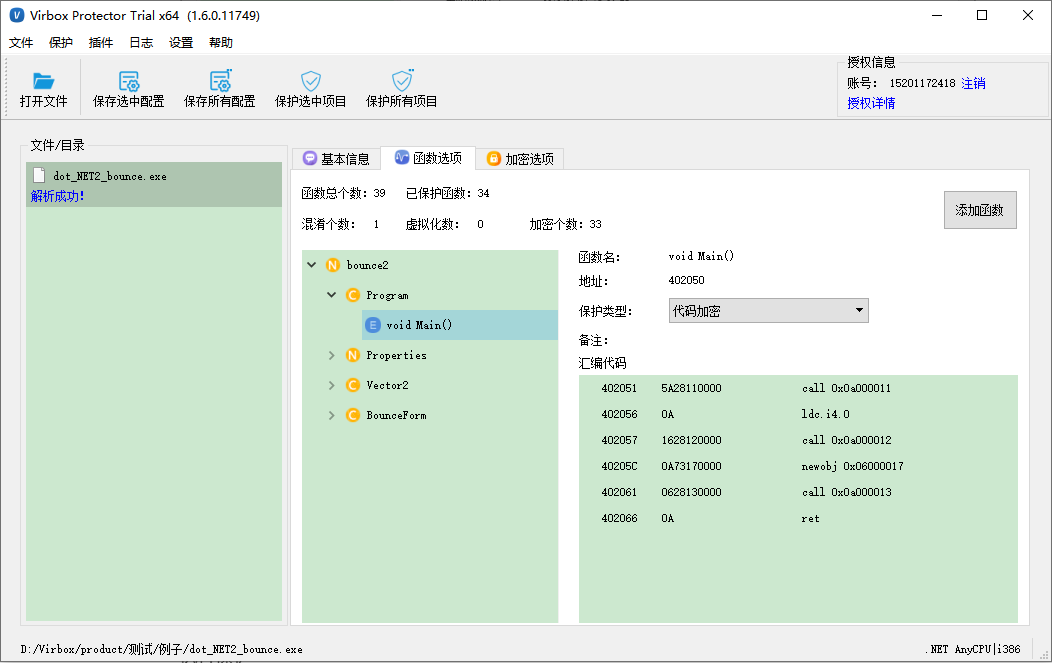Viewport: 1052px width, 663px height.
Task: Click the 已保护函数 value 34
Action: 484,193
